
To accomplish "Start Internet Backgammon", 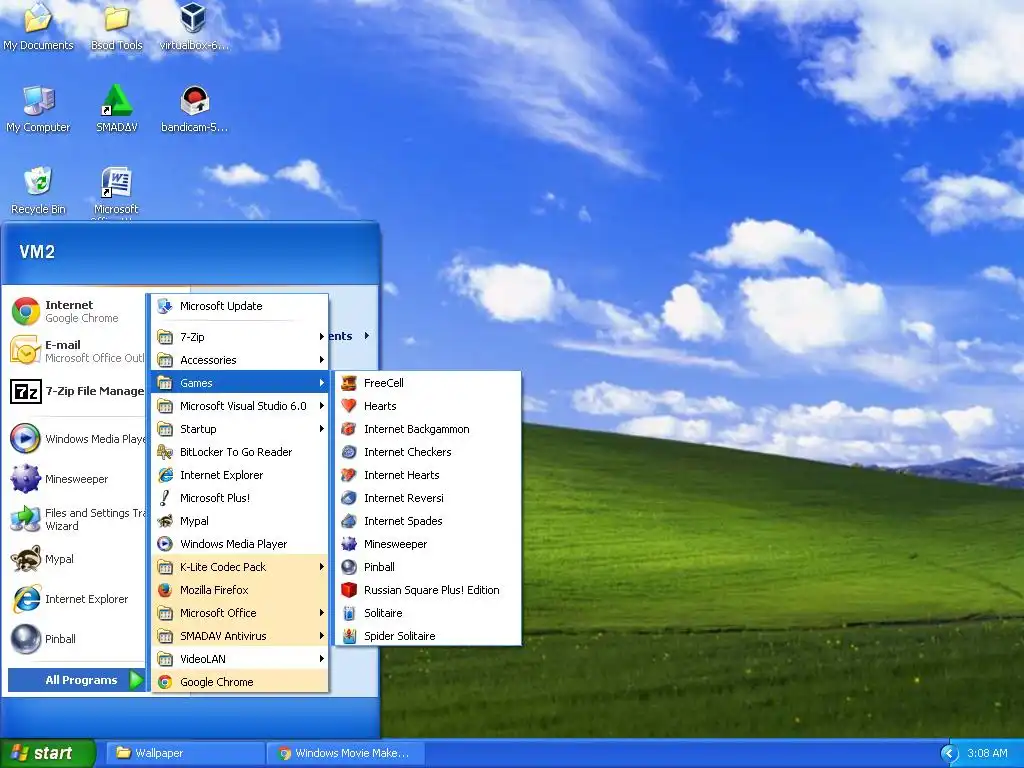I will coord(428,429).
